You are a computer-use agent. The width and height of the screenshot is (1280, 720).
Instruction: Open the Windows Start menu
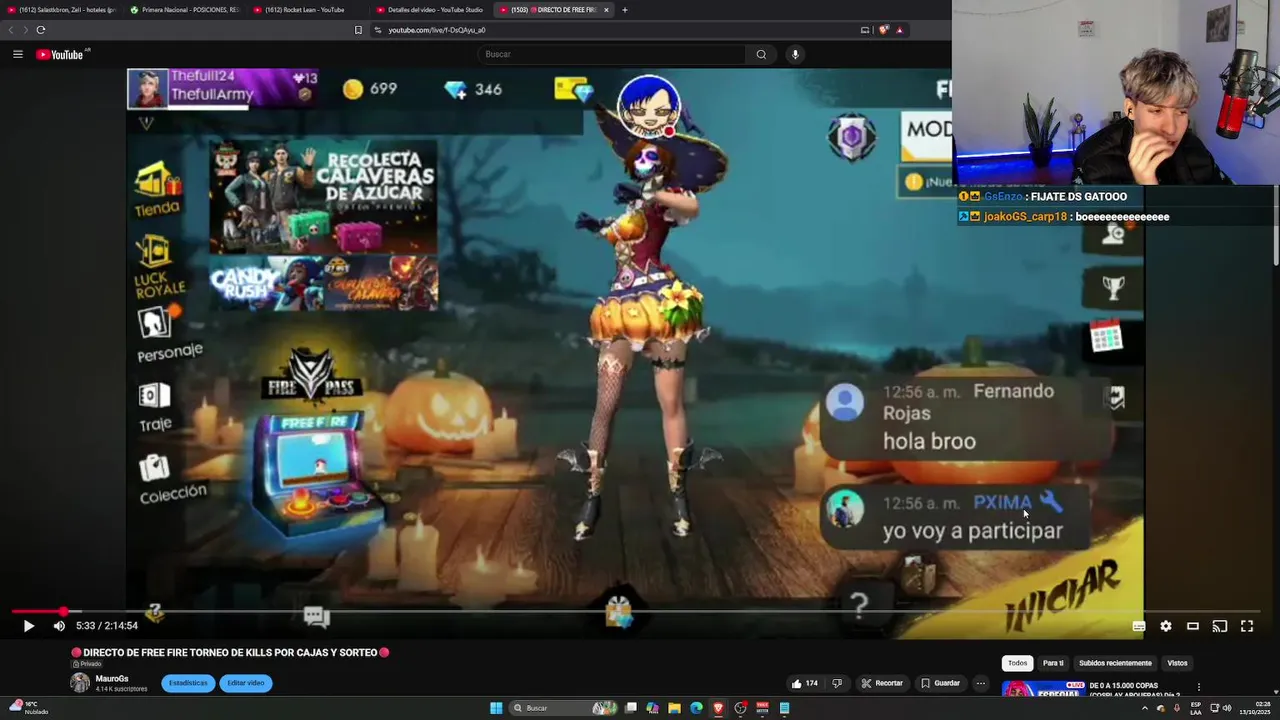pyautogui.click(x=496, y=708)
